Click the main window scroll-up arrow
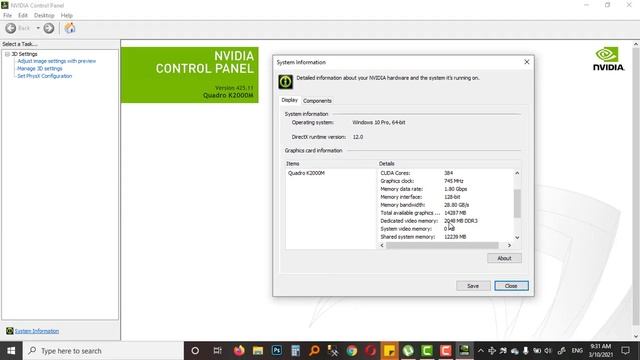The height and width of the screenshot is (360, 640). tap(636, 44)
